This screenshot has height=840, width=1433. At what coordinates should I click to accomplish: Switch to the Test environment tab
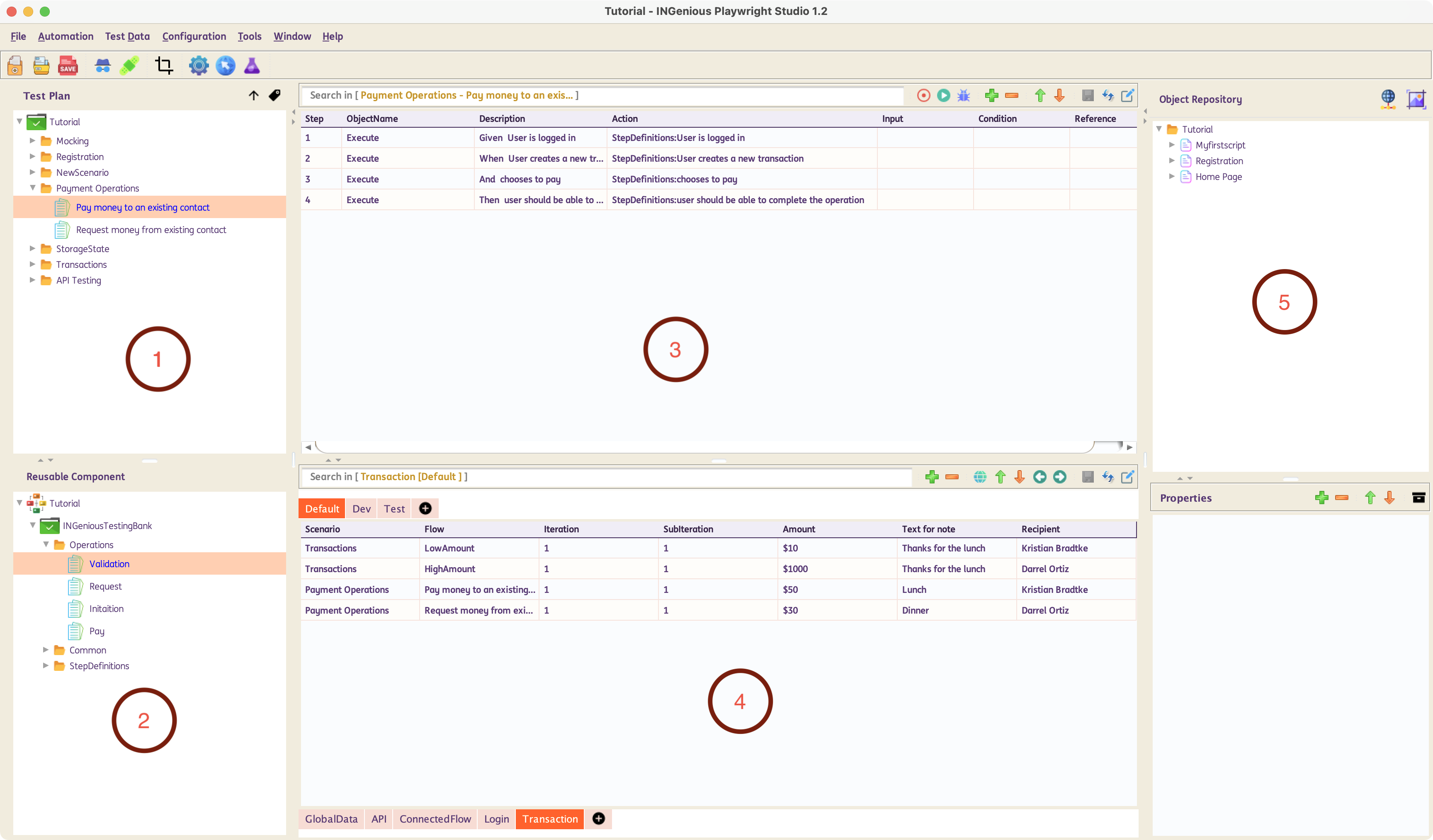pyautogui.click(x=394, y=508)
